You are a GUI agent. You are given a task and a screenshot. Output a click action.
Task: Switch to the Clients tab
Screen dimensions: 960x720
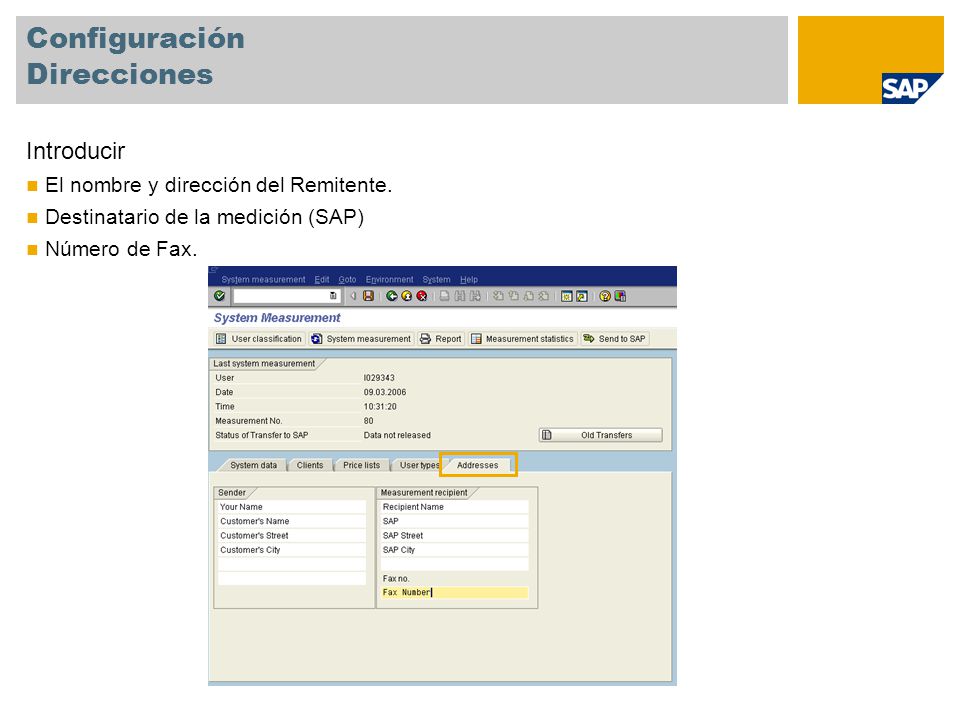(310, 465)
